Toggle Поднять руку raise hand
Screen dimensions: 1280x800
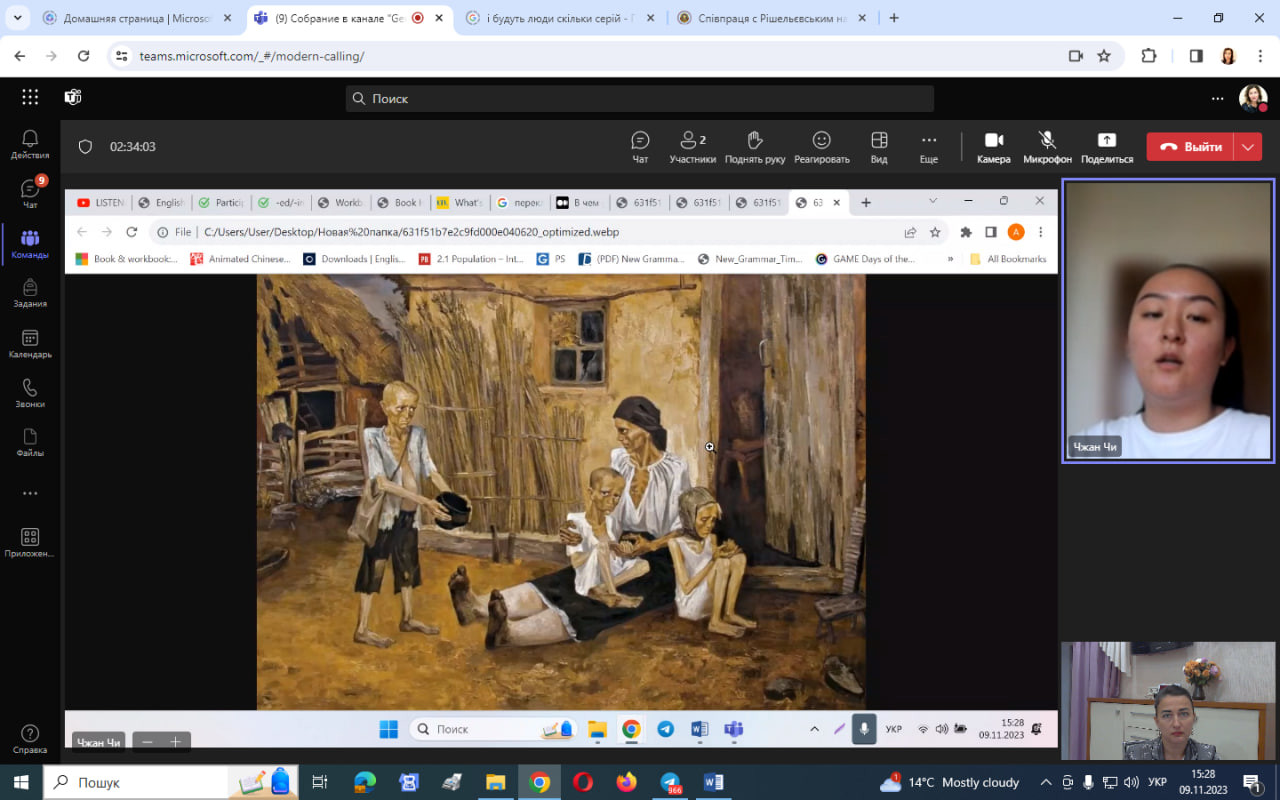point(755,147)
